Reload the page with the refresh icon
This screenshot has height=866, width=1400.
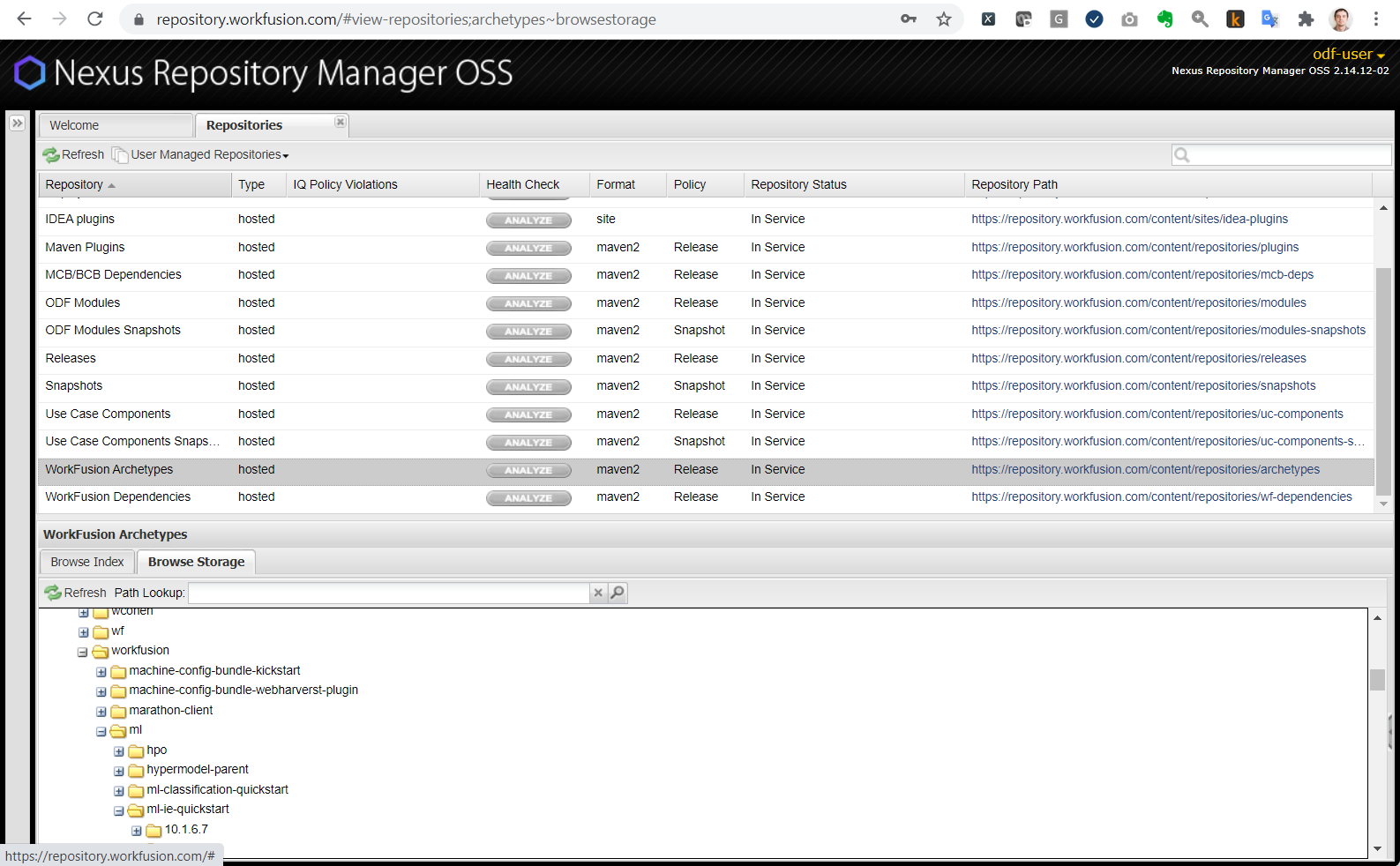pos(95,19)
